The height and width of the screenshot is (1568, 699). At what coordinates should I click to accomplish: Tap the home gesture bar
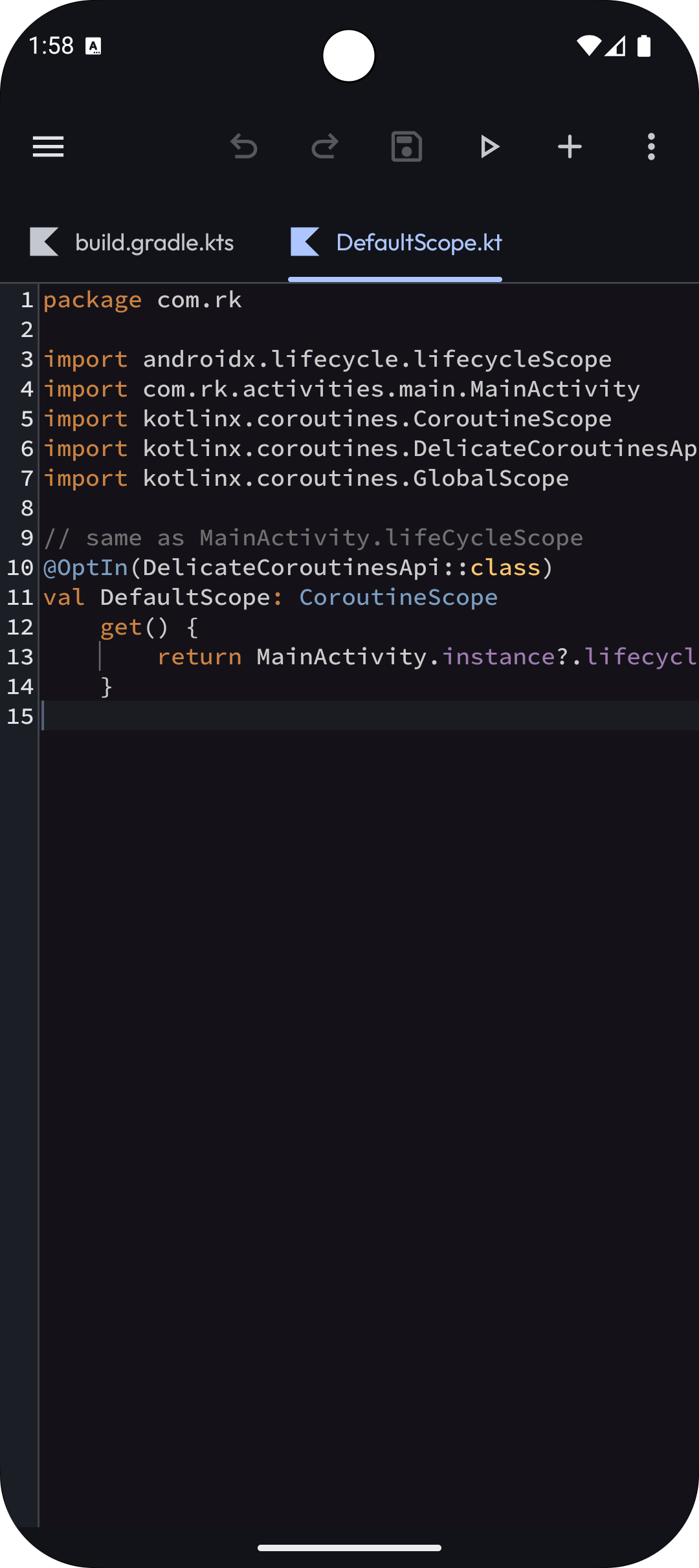coord(349,1548)
